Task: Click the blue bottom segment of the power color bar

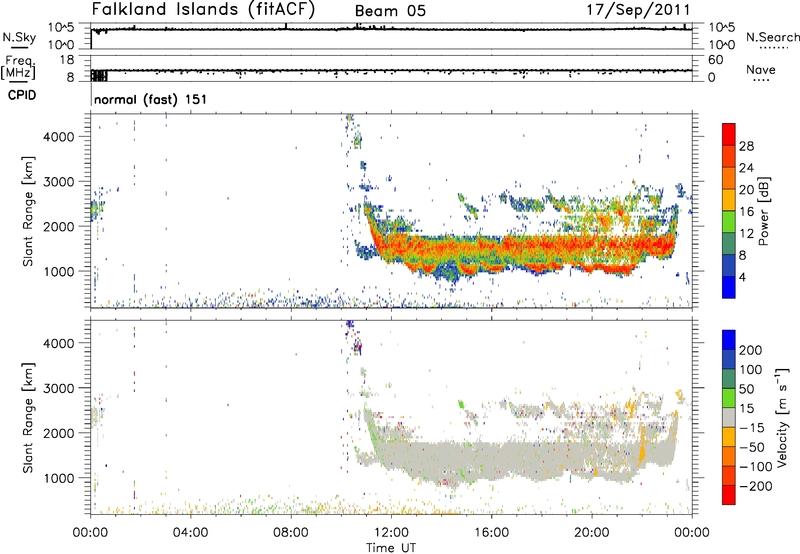Action: [x=729, y=287]
